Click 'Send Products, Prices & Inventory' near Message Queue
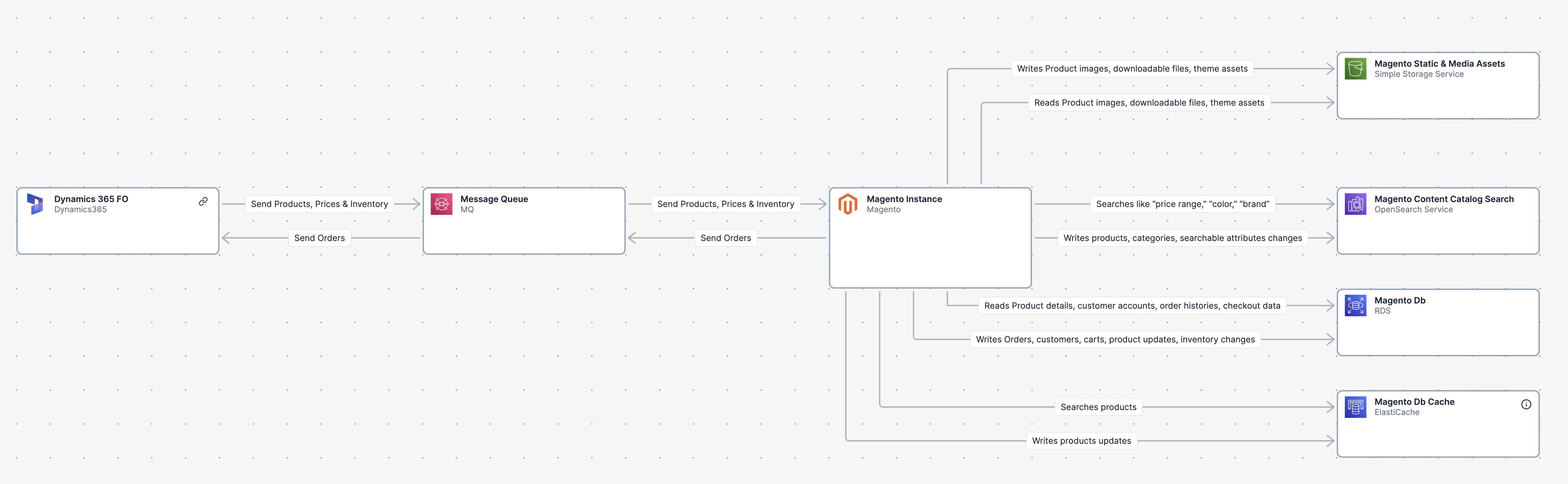The image size is (1568, 484). tap(725, 204)
